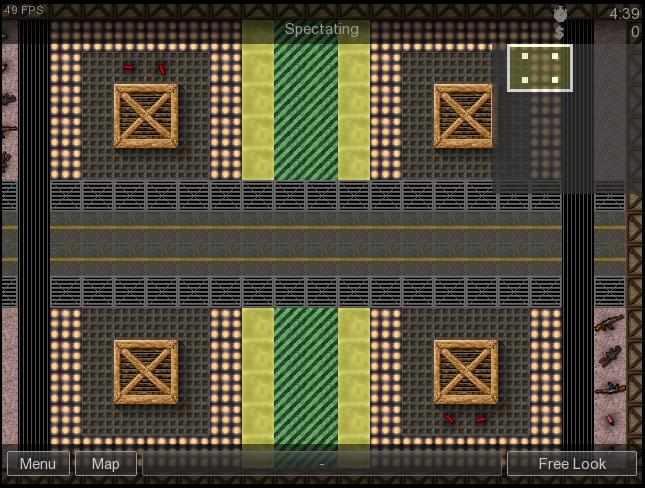Click the 49 FPS counter
Screen dimensions: 645x488
pyautogui.click(x=23, y=10)
